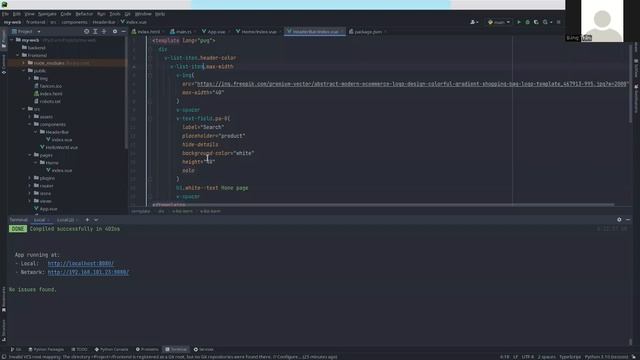
Task: Collapse the public folder
Action: 24,71
